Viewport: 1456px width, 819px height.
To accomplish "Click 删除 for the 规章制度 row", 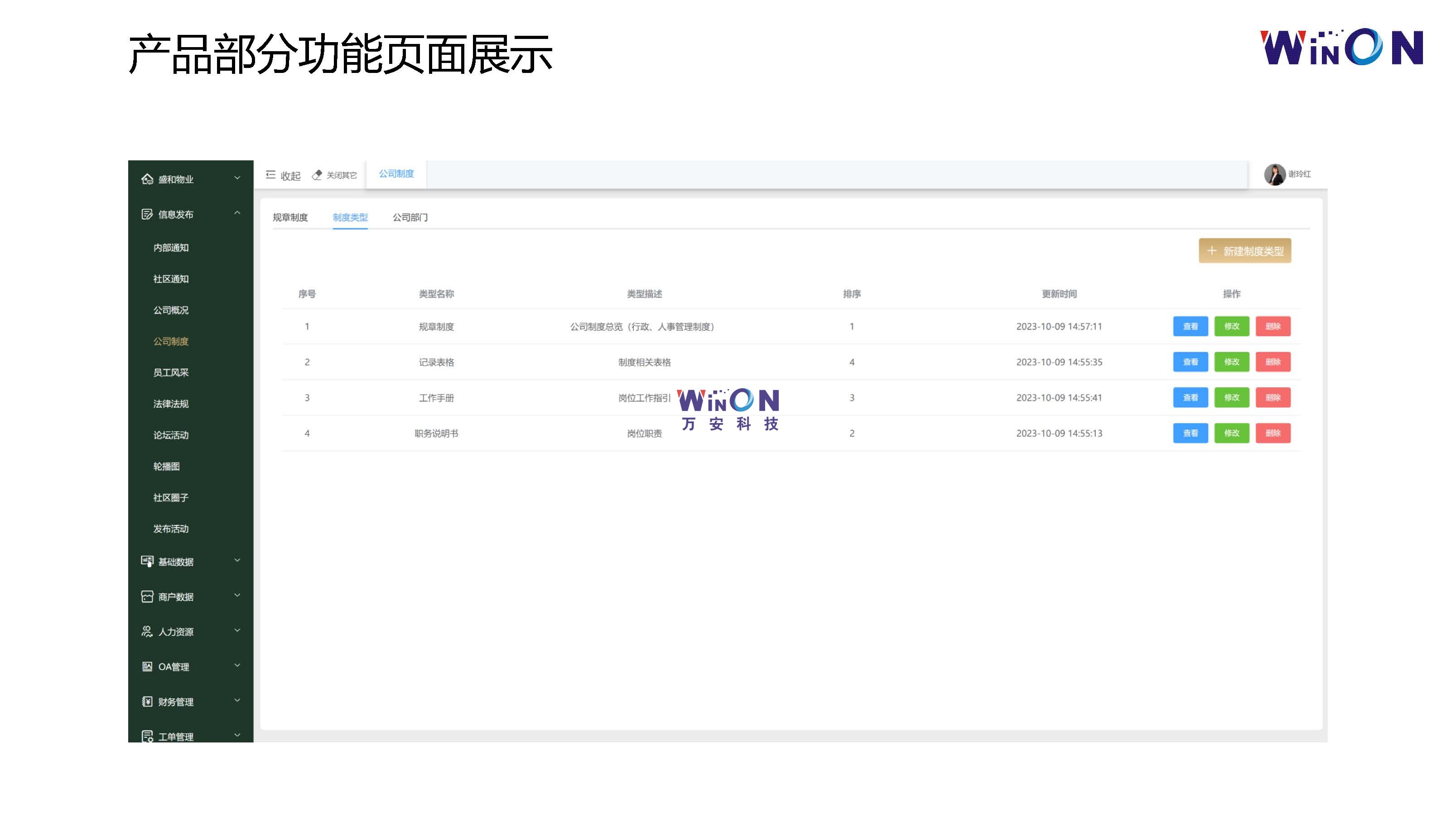I will (x=1273, y=326).
